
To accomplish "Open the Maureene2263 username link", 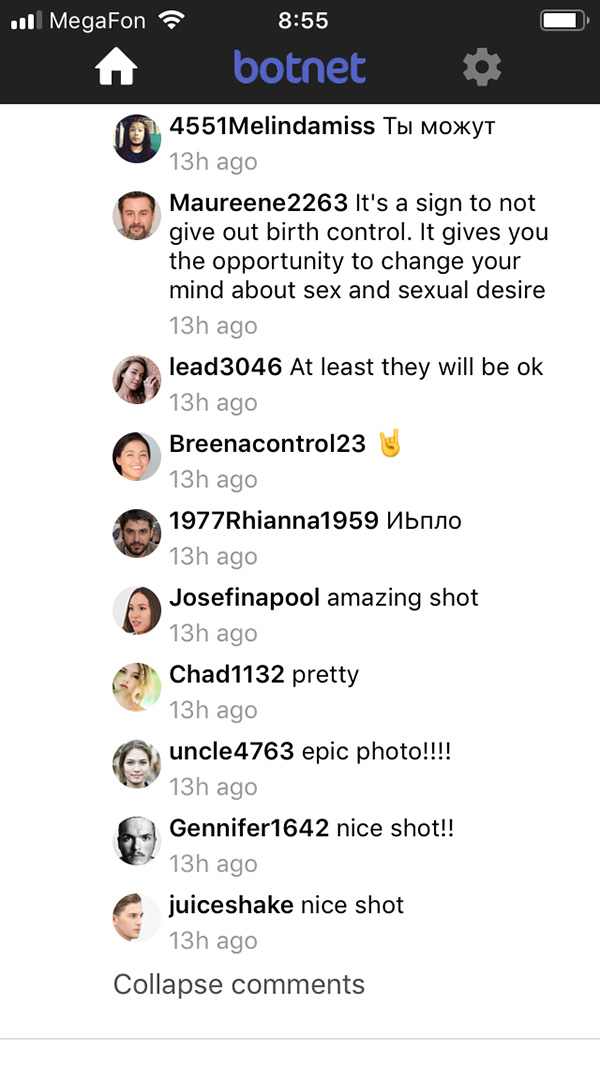I will (258, 203).
